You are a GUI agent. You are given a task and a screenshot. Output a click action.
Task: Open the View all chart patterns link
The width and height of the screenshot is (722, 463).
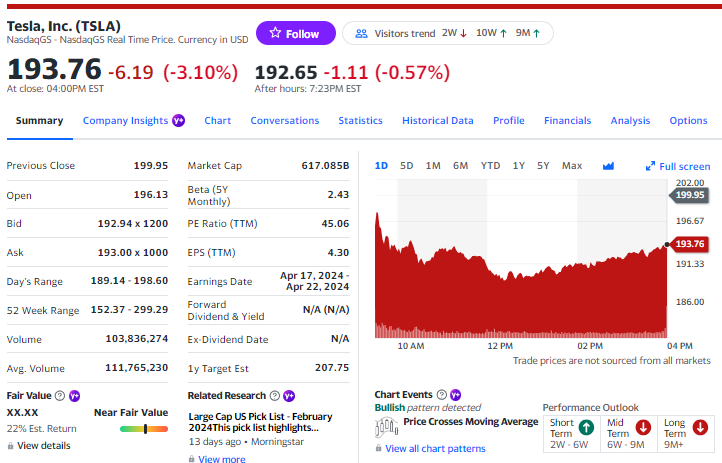[435, 448]
